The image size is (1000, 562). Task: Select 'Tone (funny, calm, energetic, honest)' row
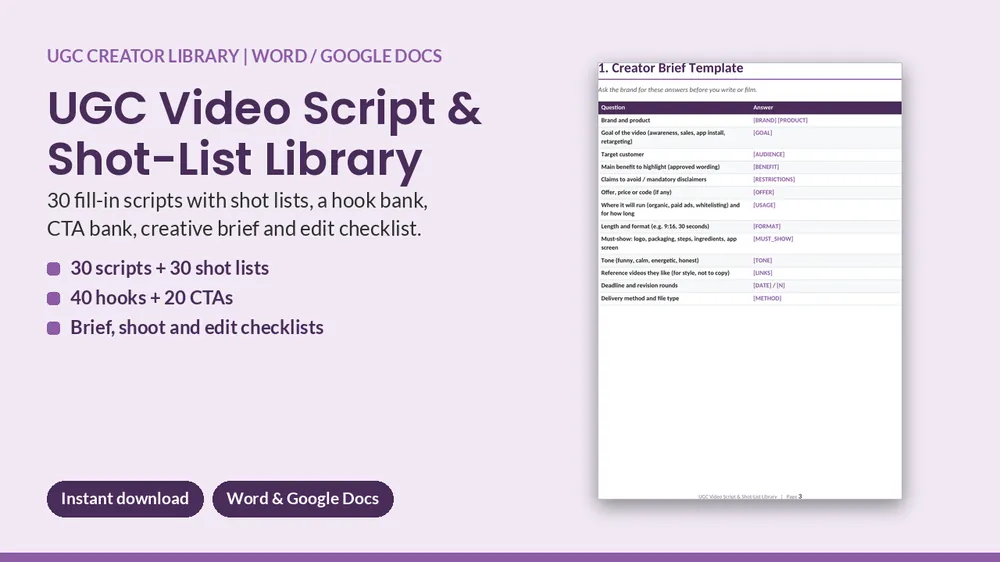pos(750,260)
